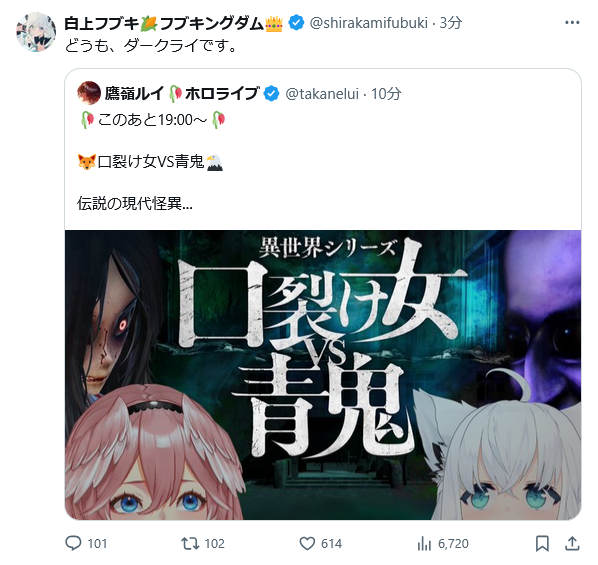
Task: Open the quoted post text このあと19:00〜
Action: point(153,120)
